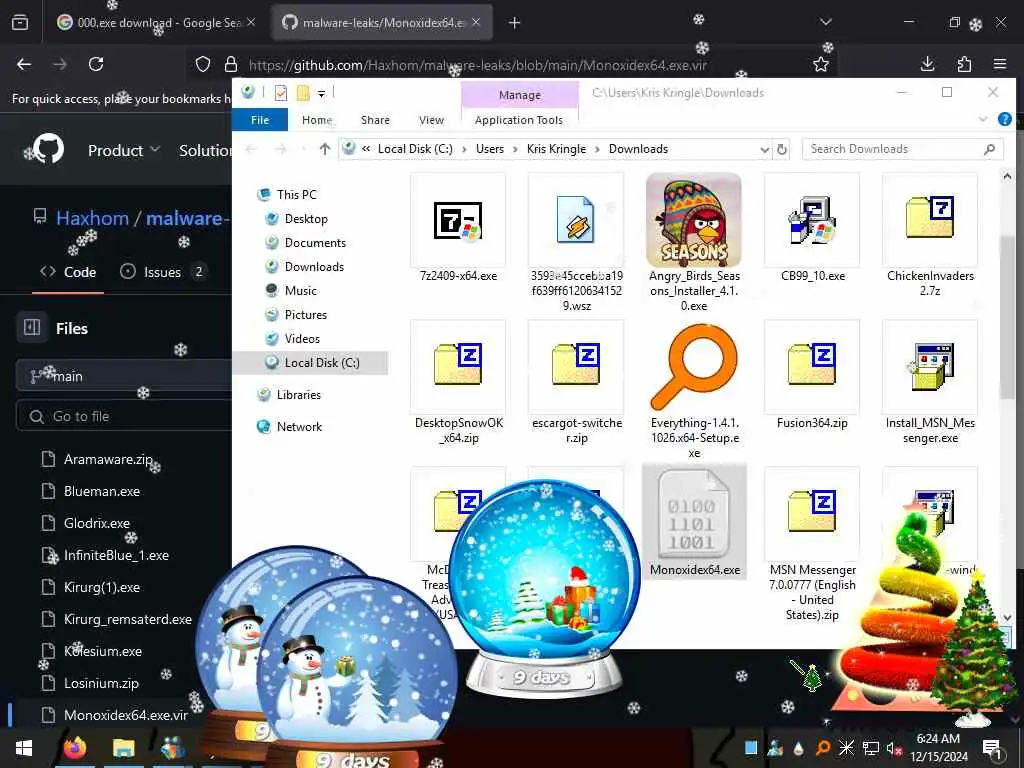The image size is (1024, 768).
Task: Click the New folder quick access icon
Action: click(x=303, y=93)
